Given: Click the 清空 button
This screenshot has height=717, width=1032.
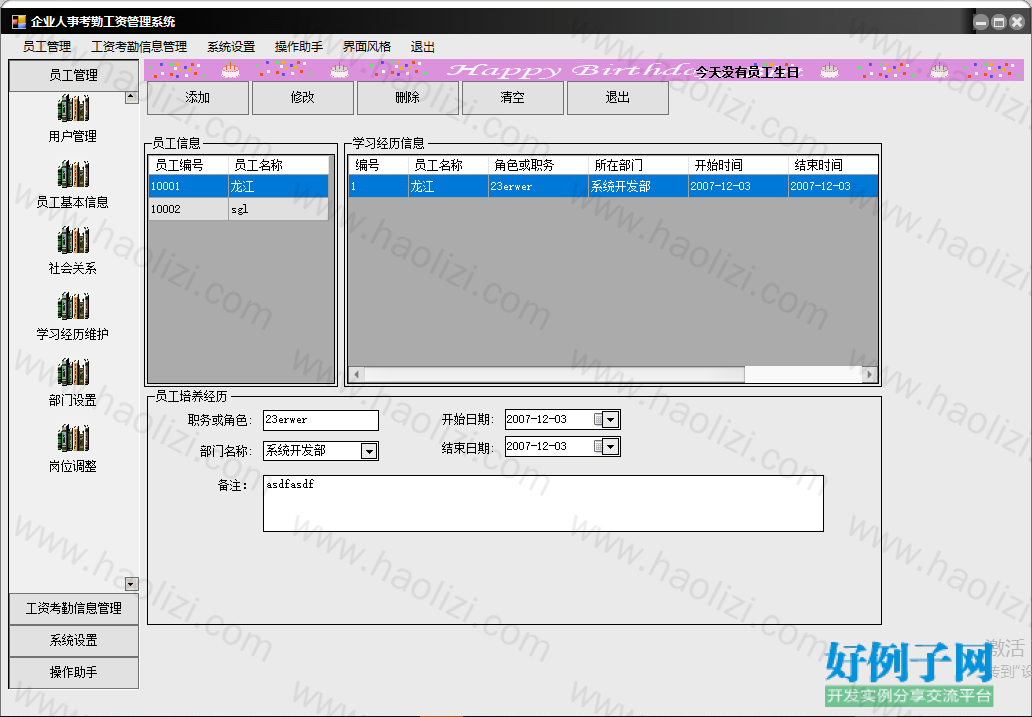Looking at the screenshot, I should [x=513, y=97].
